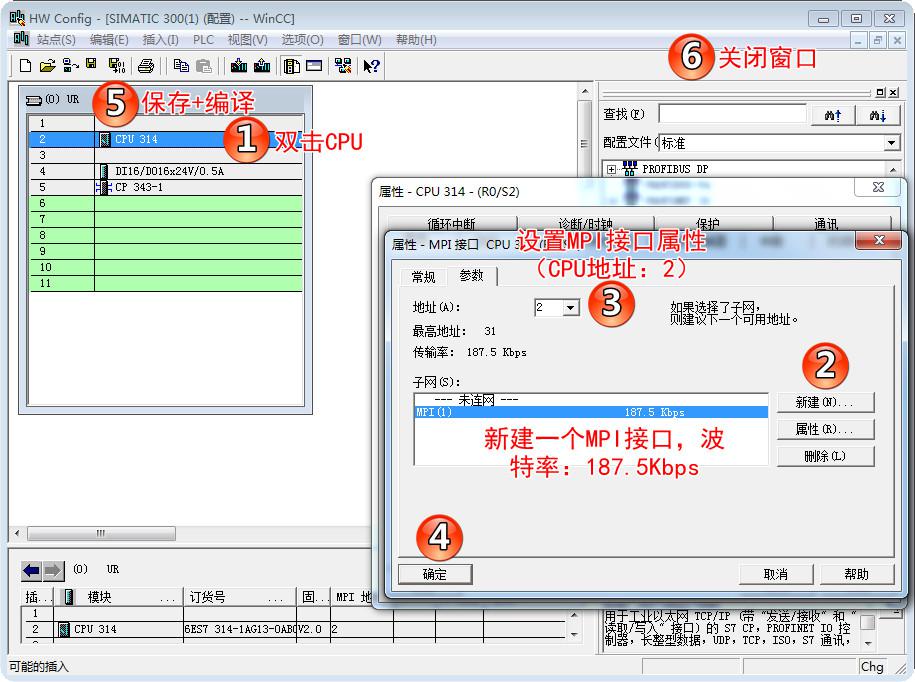Open the 地址(A) address dropdown
The image size is (915, 682).
(571, 307)
